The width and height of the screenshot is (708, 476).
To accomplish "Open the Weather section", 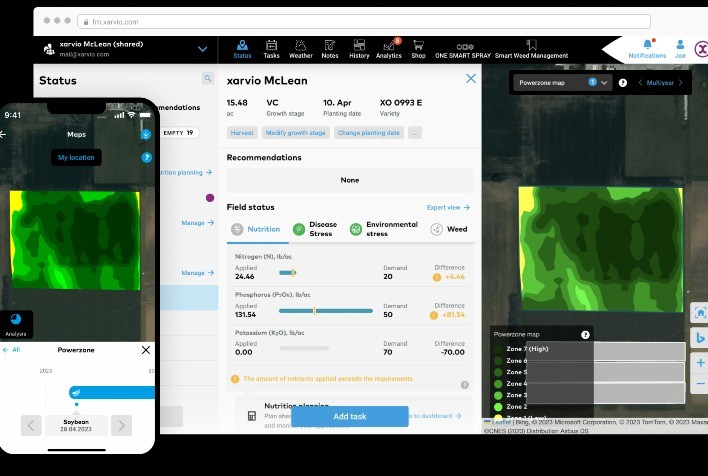I will click(300, 49).
